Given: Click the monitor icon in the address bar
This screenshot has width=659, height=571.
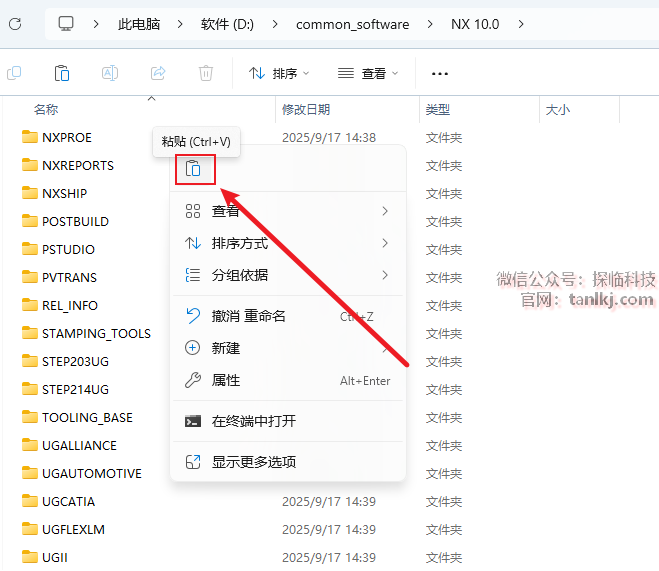Looking at the screenshot, I should coord(66,24).
